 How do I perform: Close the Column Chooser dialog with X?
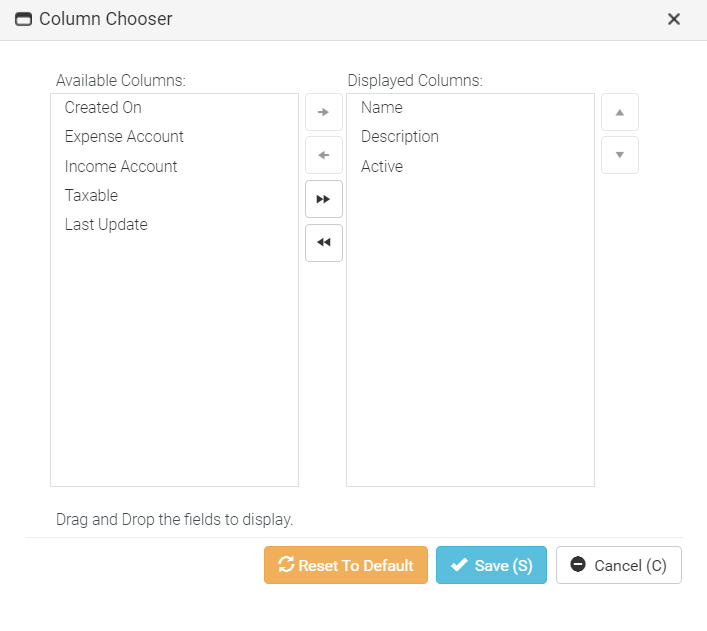674,19
